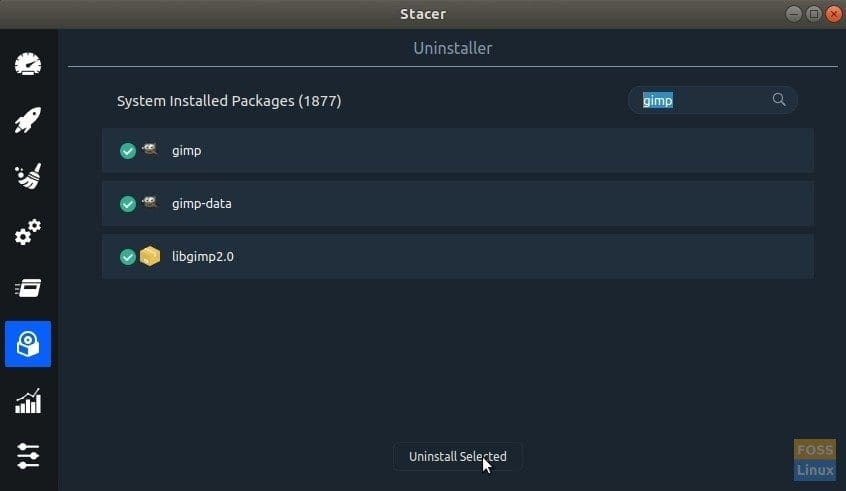Select the libgimp2.0 package name text
Image resolution: width=846 pixels, height=491 pixels.
203,257
